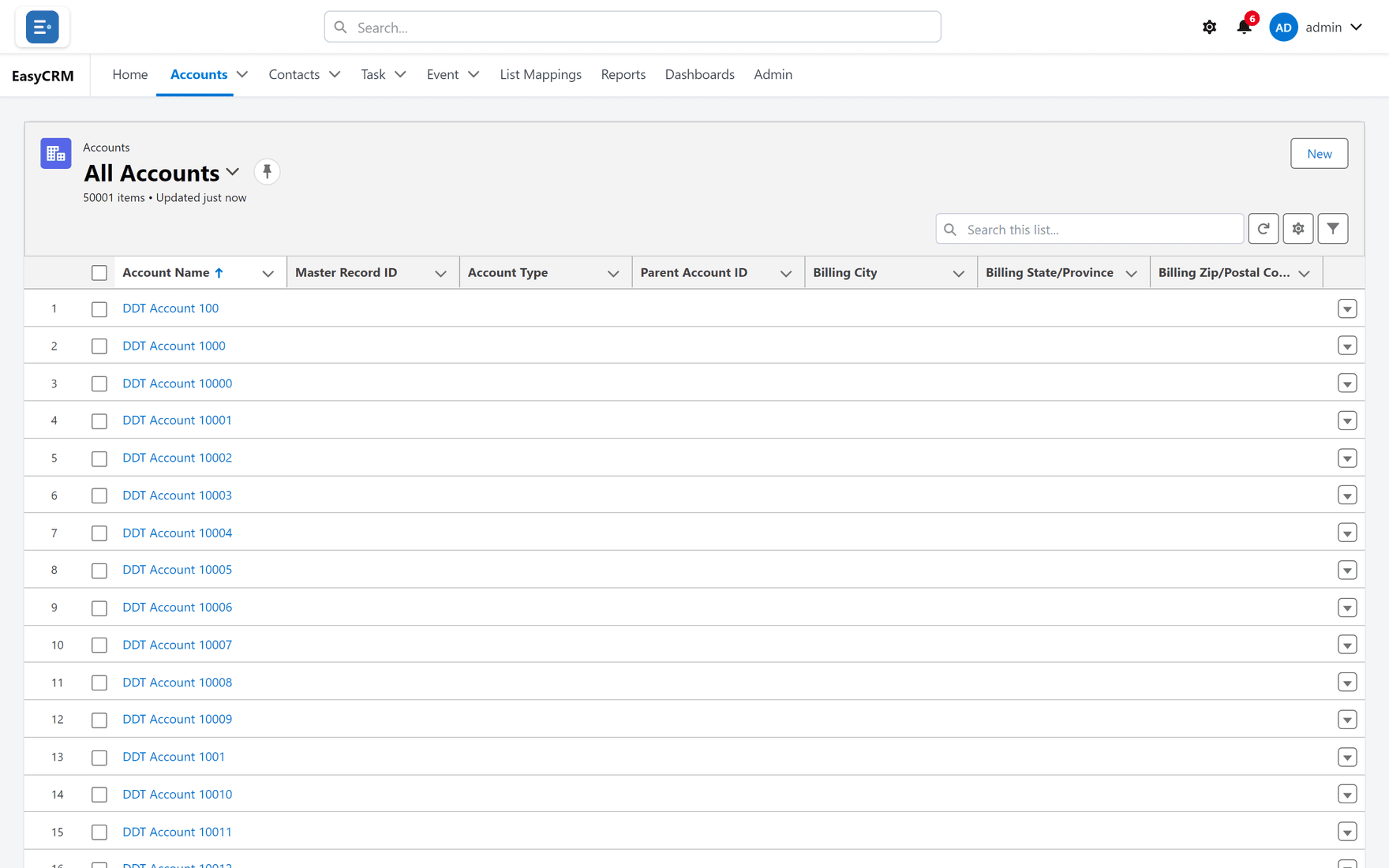Screen dimensions: 1389x868
Task: Focus the global Search field
Action: [x=632, y=27]
